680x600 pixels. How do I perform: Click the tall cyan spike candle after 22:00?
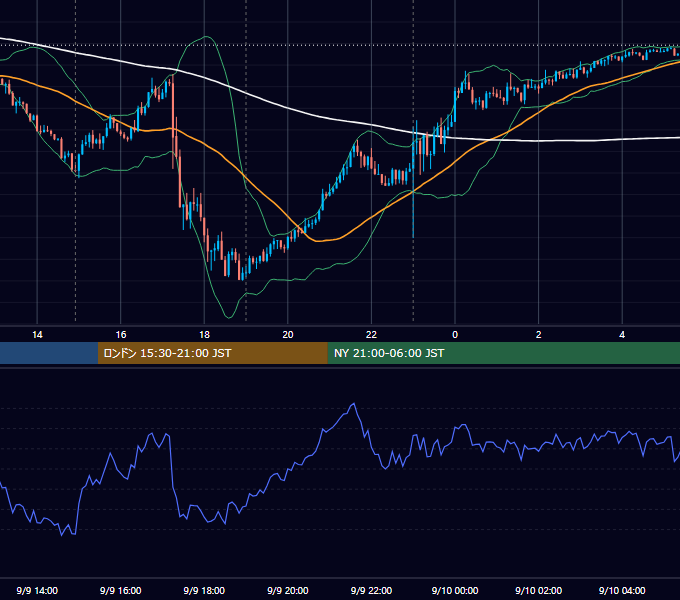click(413, 182)
